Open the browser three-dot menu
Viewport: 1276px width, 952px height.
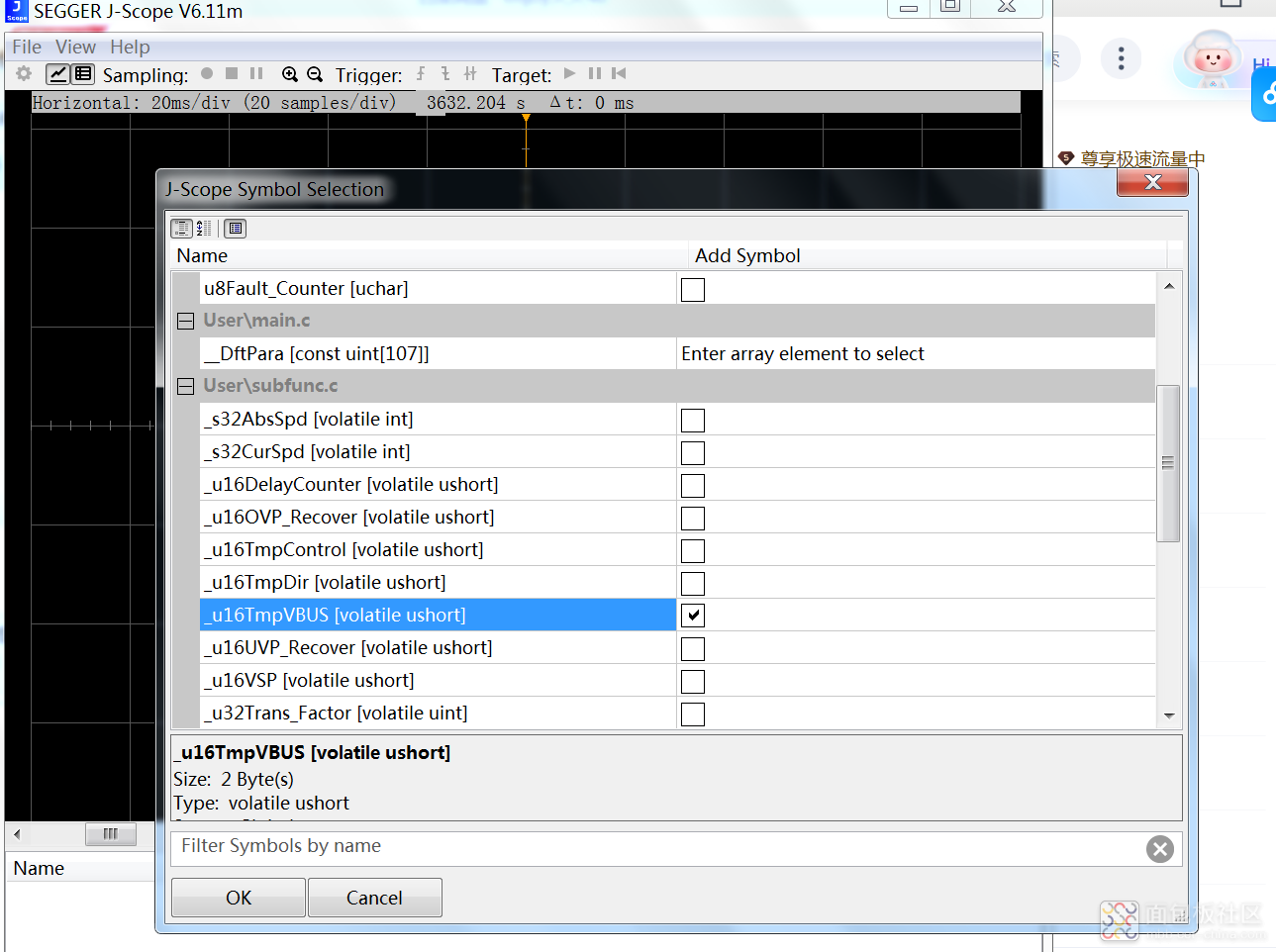point(1121,58)
